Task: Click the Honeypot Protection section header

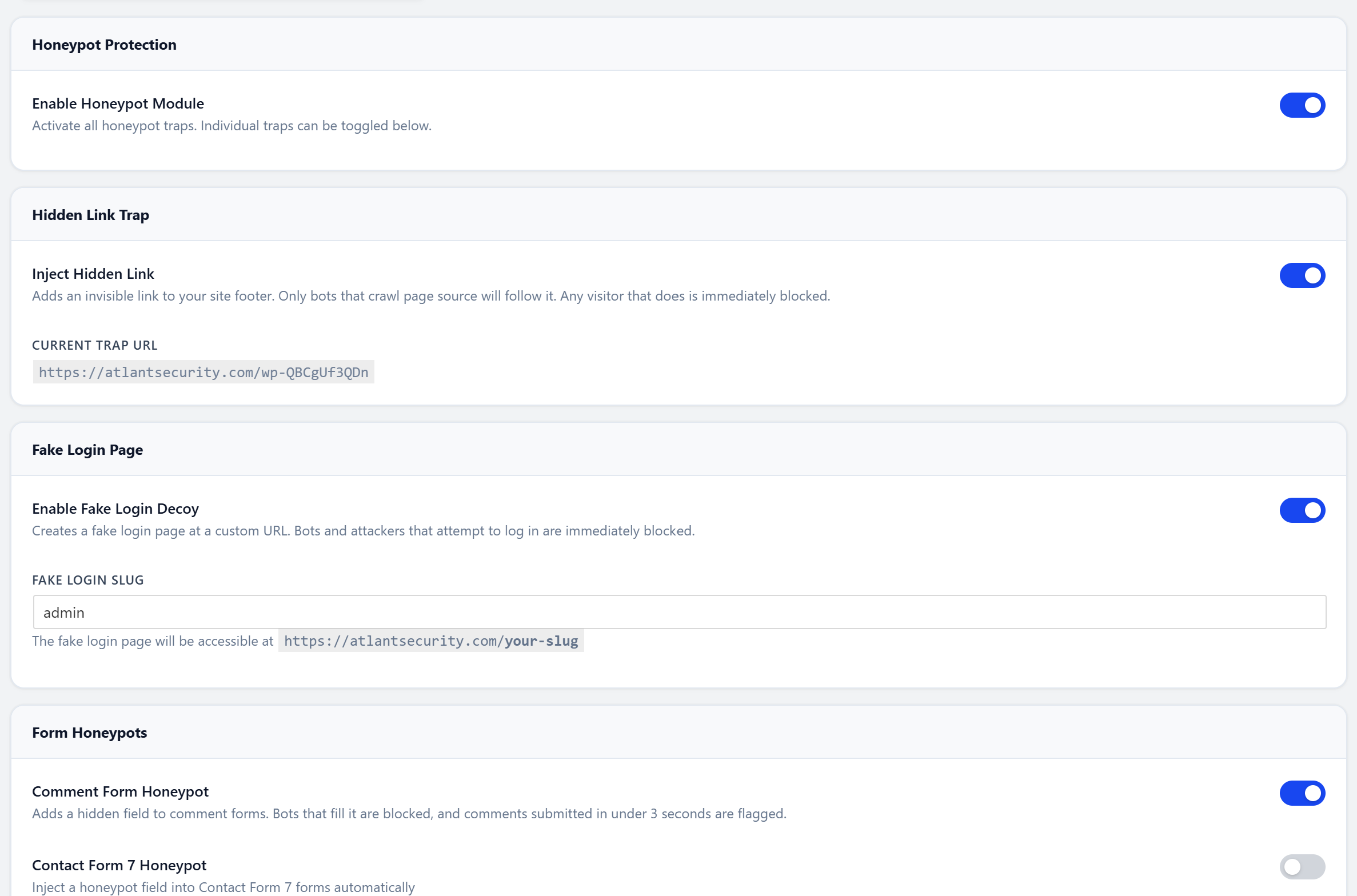Action: point(104,45)
